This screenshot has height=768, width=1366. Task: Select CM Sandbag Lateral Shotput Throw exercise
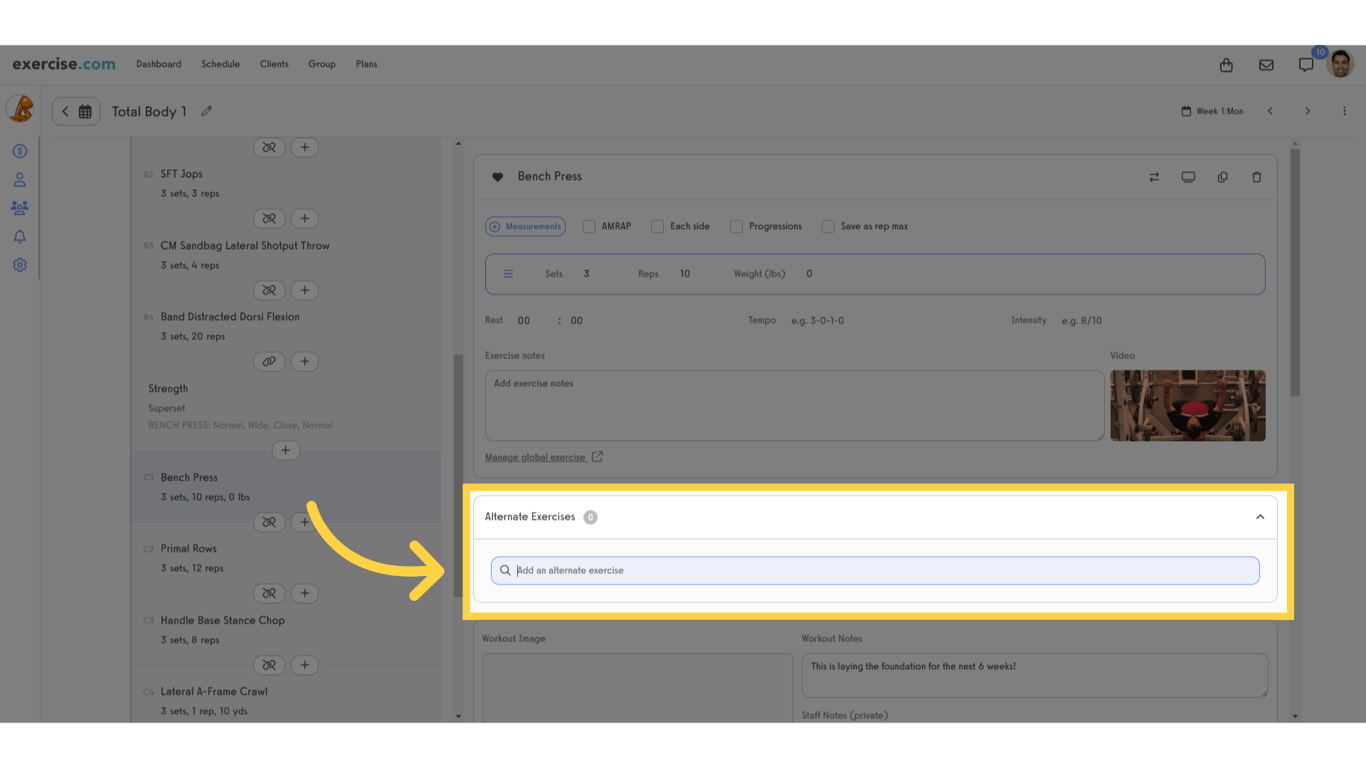tap(286, 255)
